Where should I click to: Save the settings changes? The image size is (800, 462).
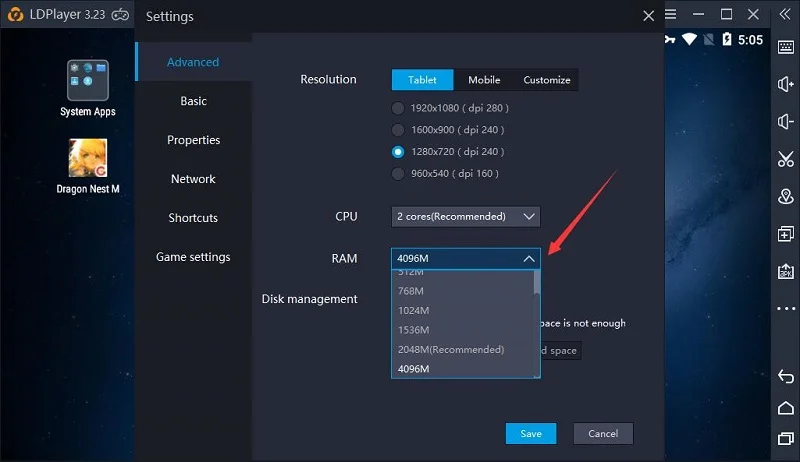pyautogui.click(x=531, y=433)
